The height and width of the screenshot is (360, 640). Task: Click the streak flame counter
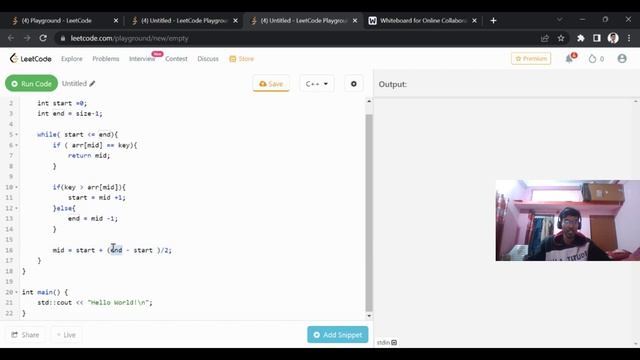596,59
